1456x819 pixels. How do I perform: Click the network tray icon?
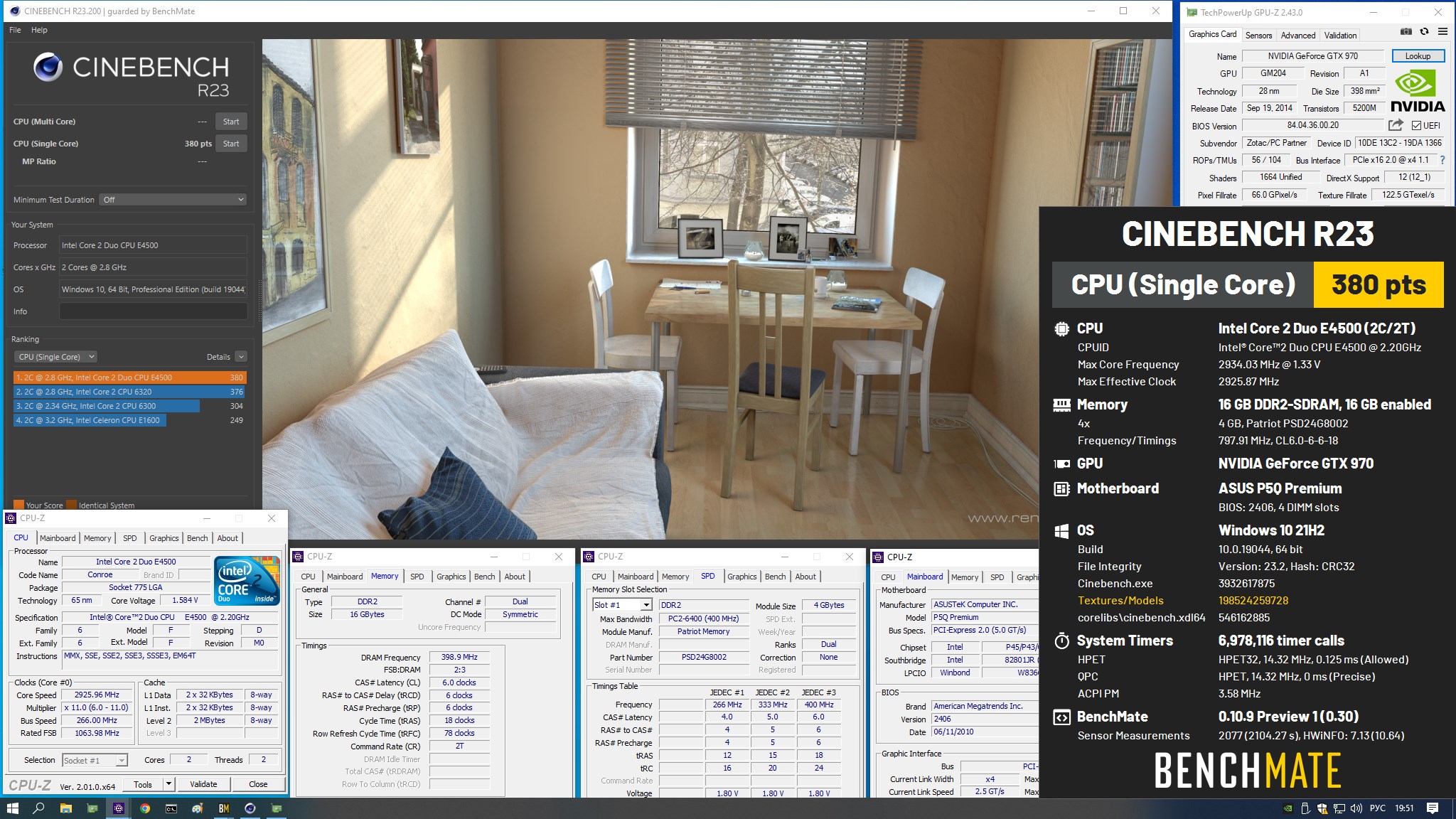tap(1339, 808)
